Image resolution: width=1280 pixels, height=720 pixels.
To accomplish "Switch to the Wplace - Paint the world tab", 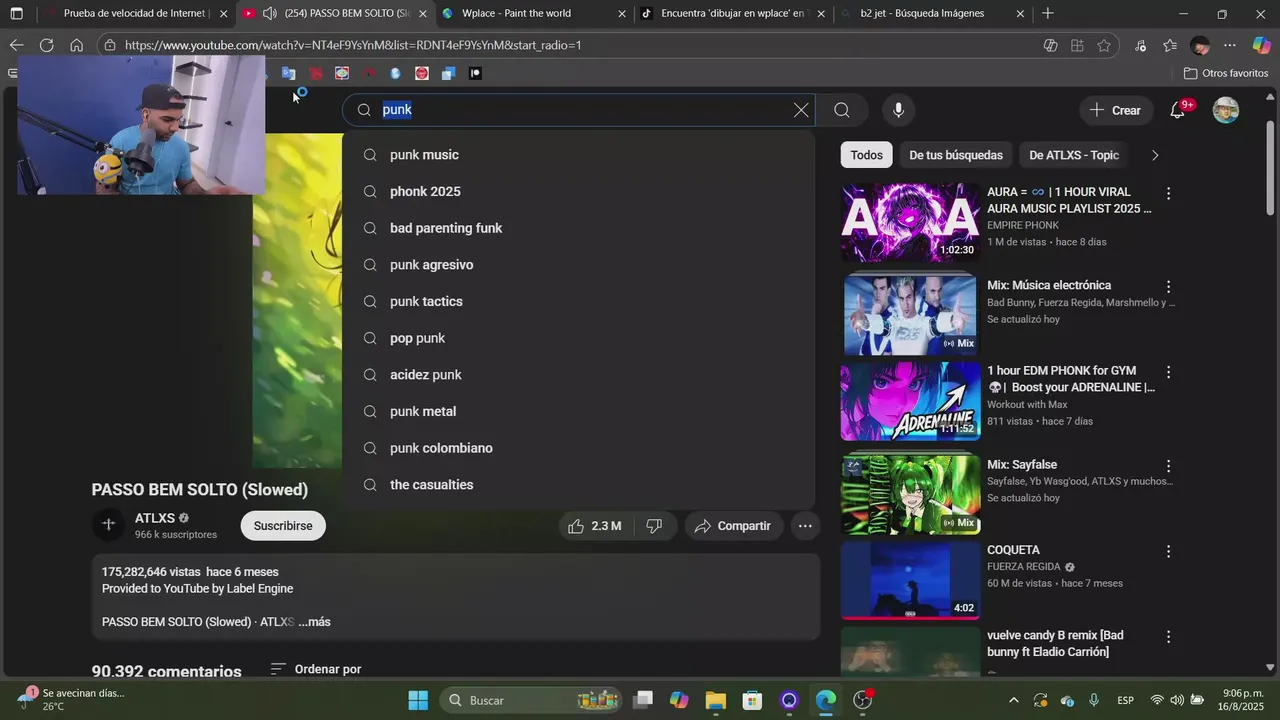I will pyautogui.click(x=534, y=14).
